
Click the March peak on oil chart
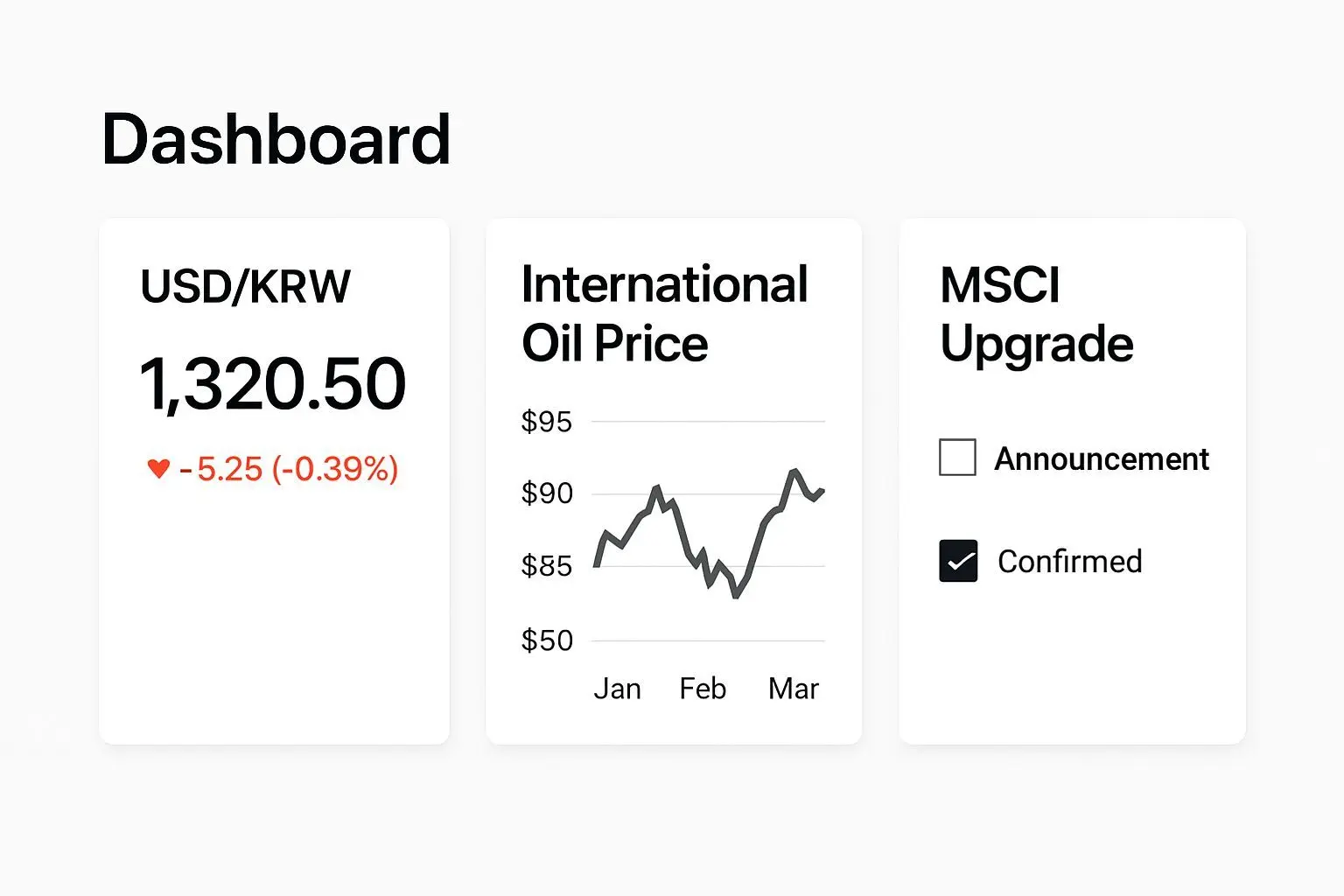click(x=794, y=472)
